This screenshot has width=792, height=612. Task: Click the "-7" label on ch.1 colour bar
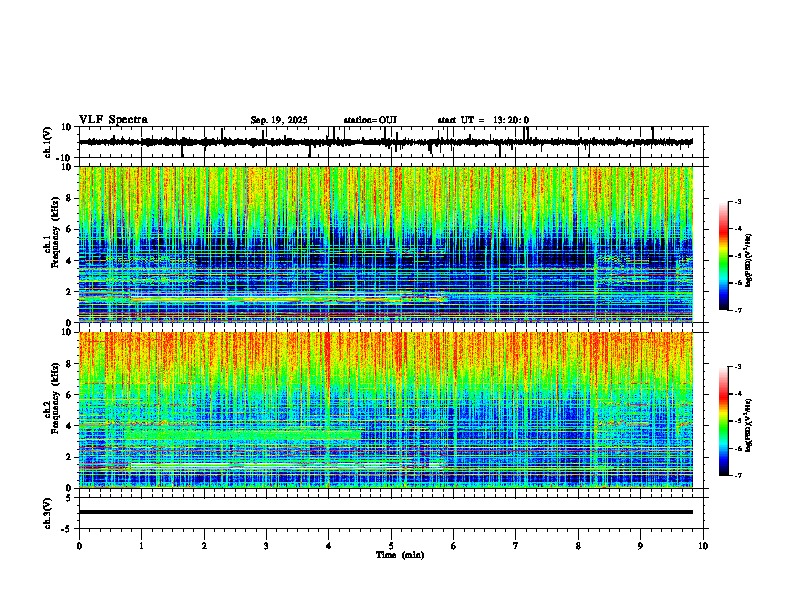coord(737,310)
